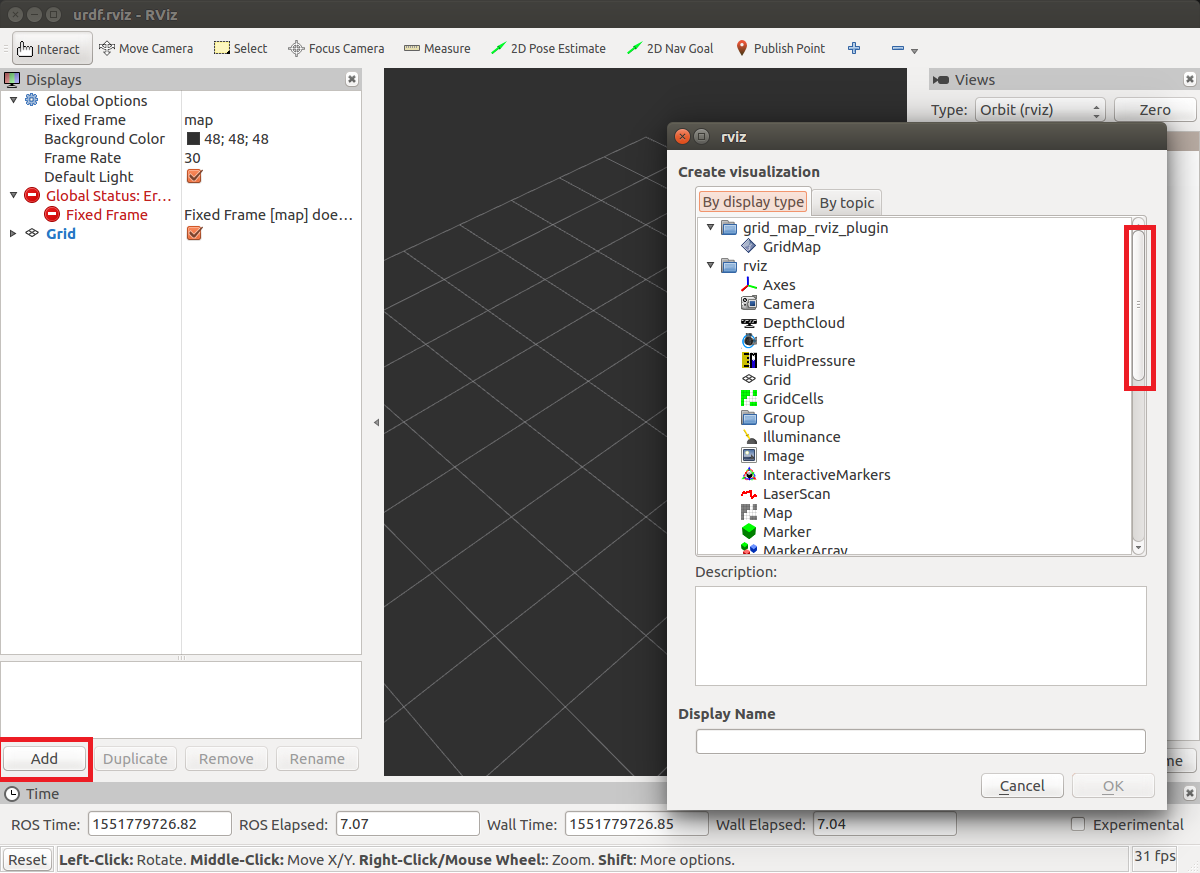This screenshot has width=1200, height=873.
Task: Click the display list scroll-down arrow
Action: tap(1139, 547)
